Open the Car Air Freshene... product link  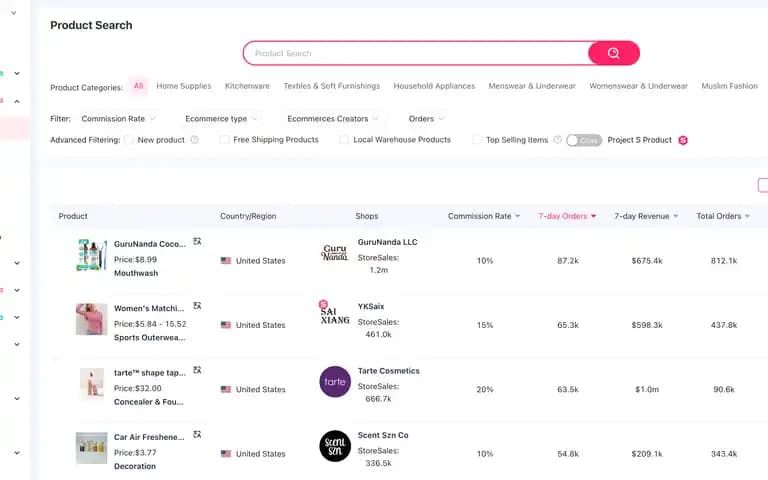[x=149, y=437]
